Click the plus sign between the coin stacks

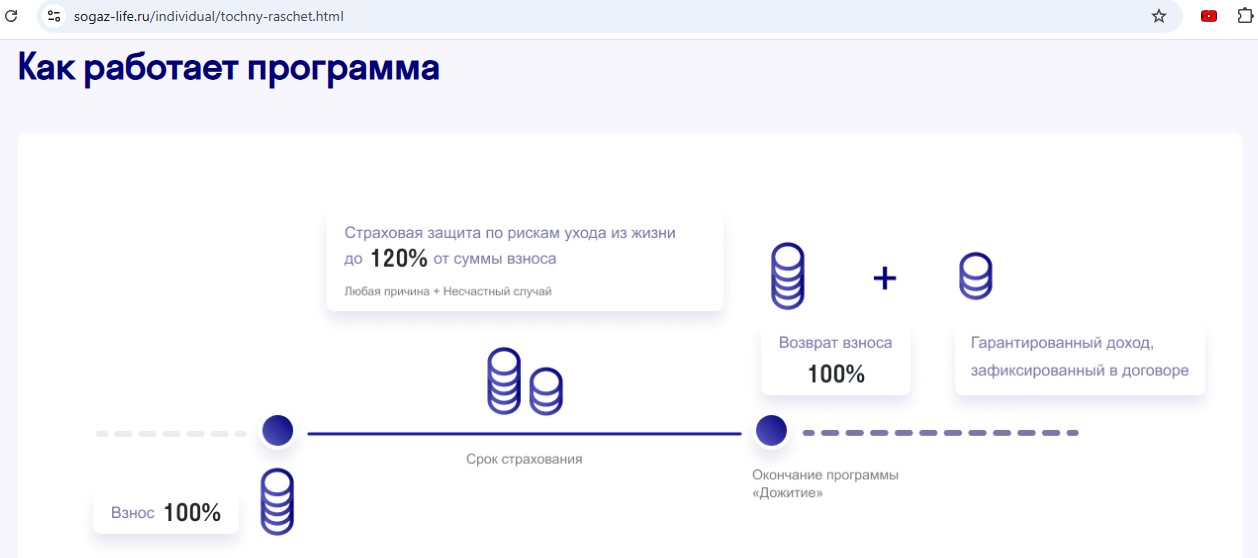click(x=884, y=278)
